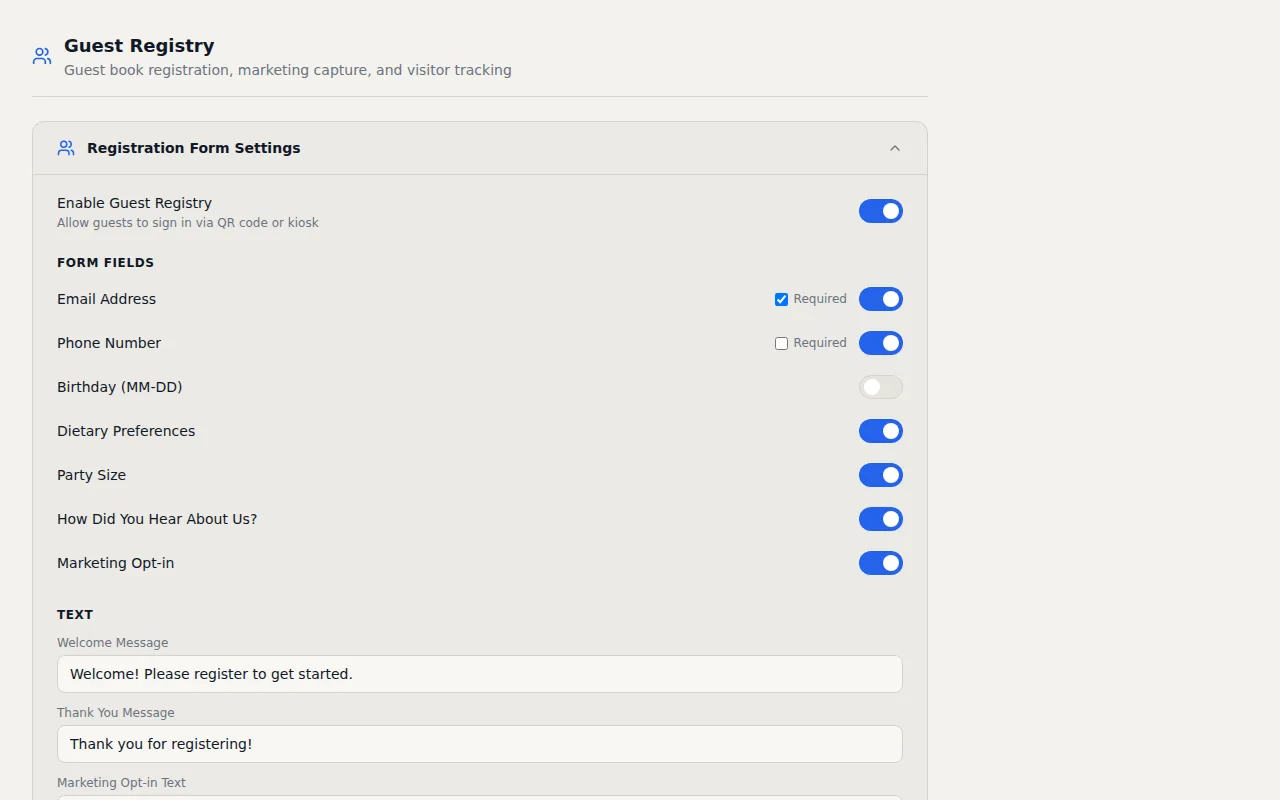Viewport: 1280px width, 800px height.
Task: Check Required for Phone Number
Action: pyautogui.click(x=781, y=343)
